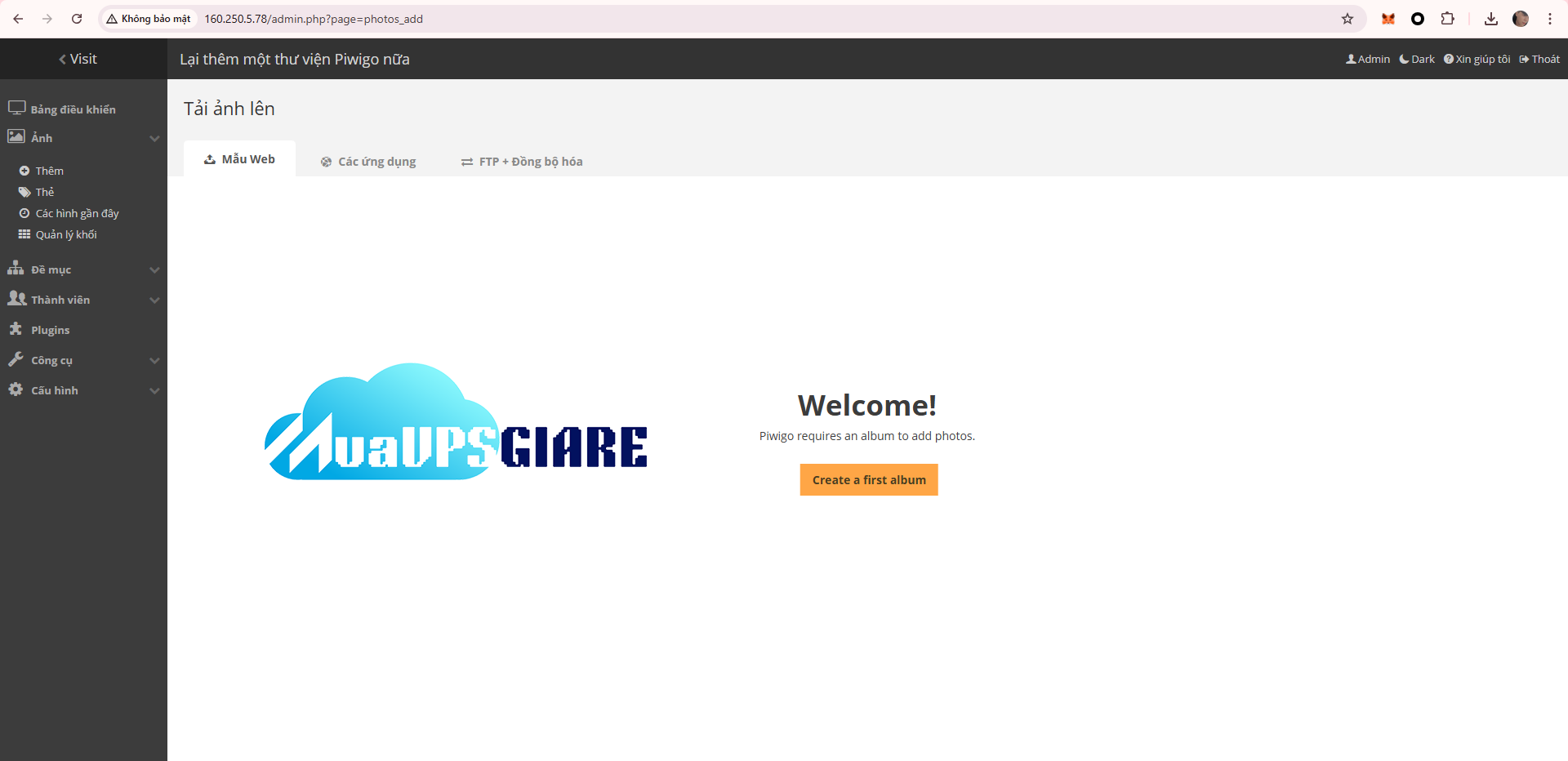Image resolution: width=1568 pixels, height=761 pixels.
Task: Go to gallery via Visit link
Action: (78, 59)
